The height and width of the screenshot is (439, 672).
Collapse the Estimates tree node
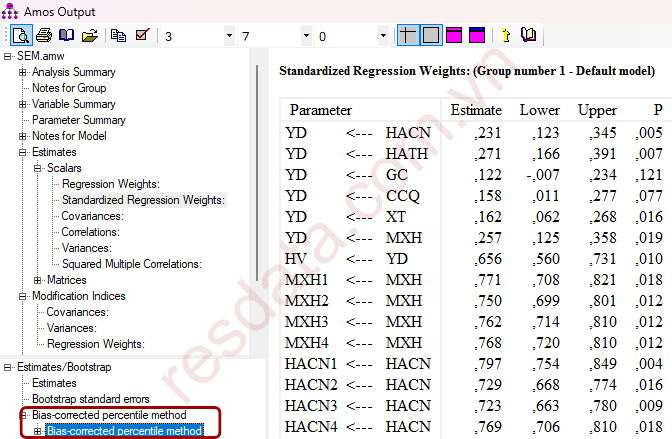point(23,152)
